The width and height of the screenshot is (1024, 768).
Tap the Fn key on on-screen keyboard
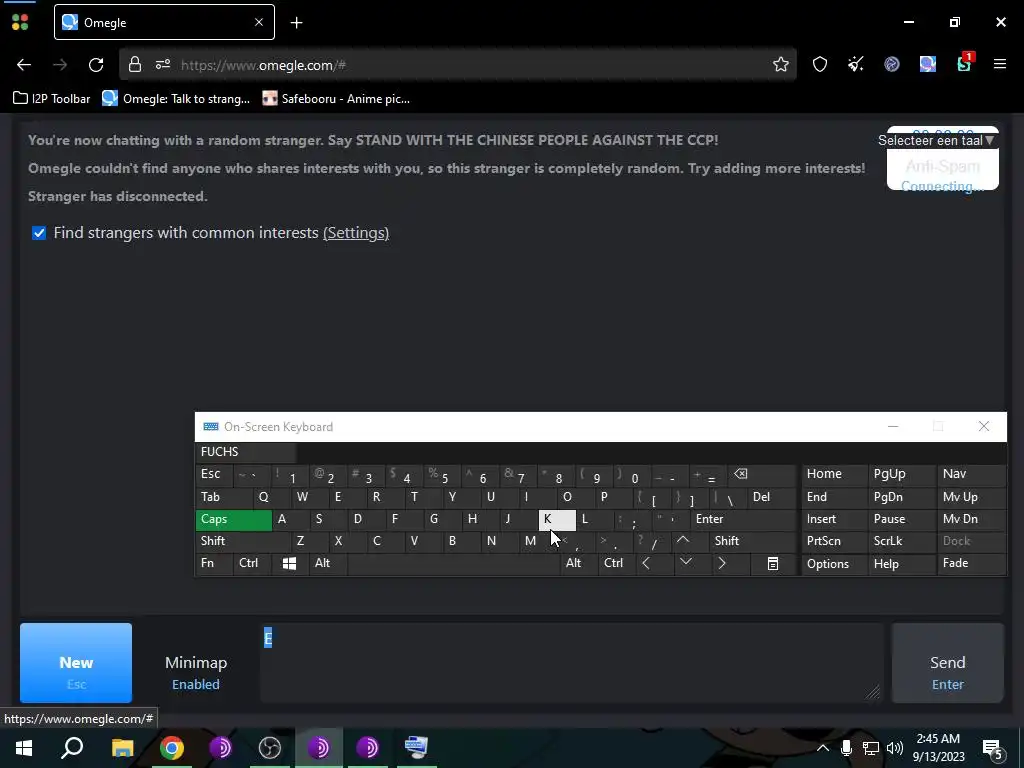(214, 564)
